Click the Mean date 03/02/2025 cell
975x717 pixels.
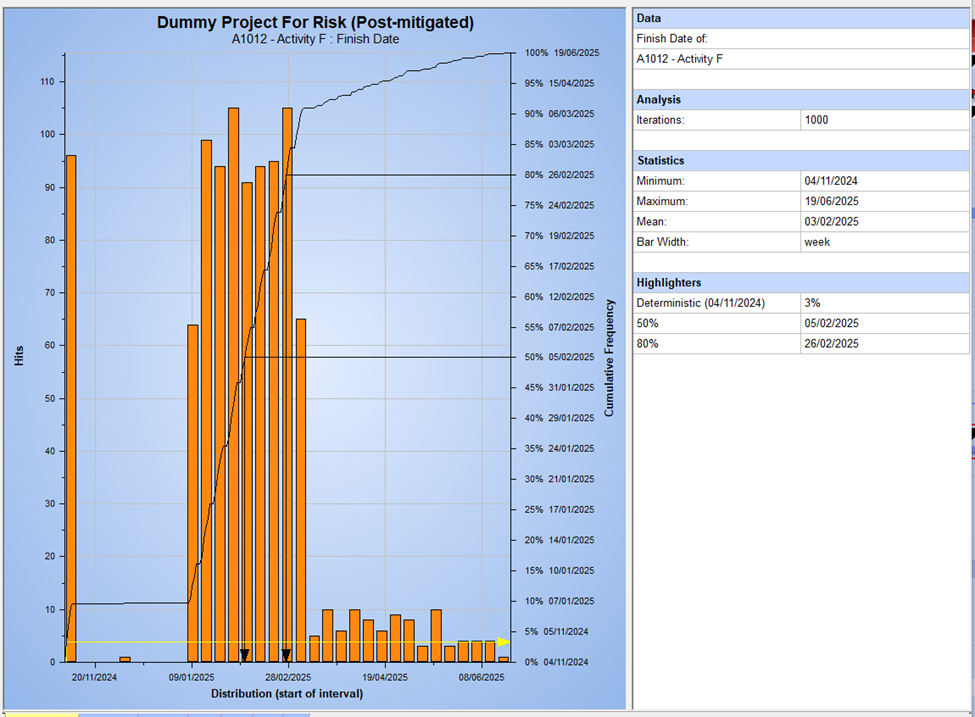click(x=878, y=220)
